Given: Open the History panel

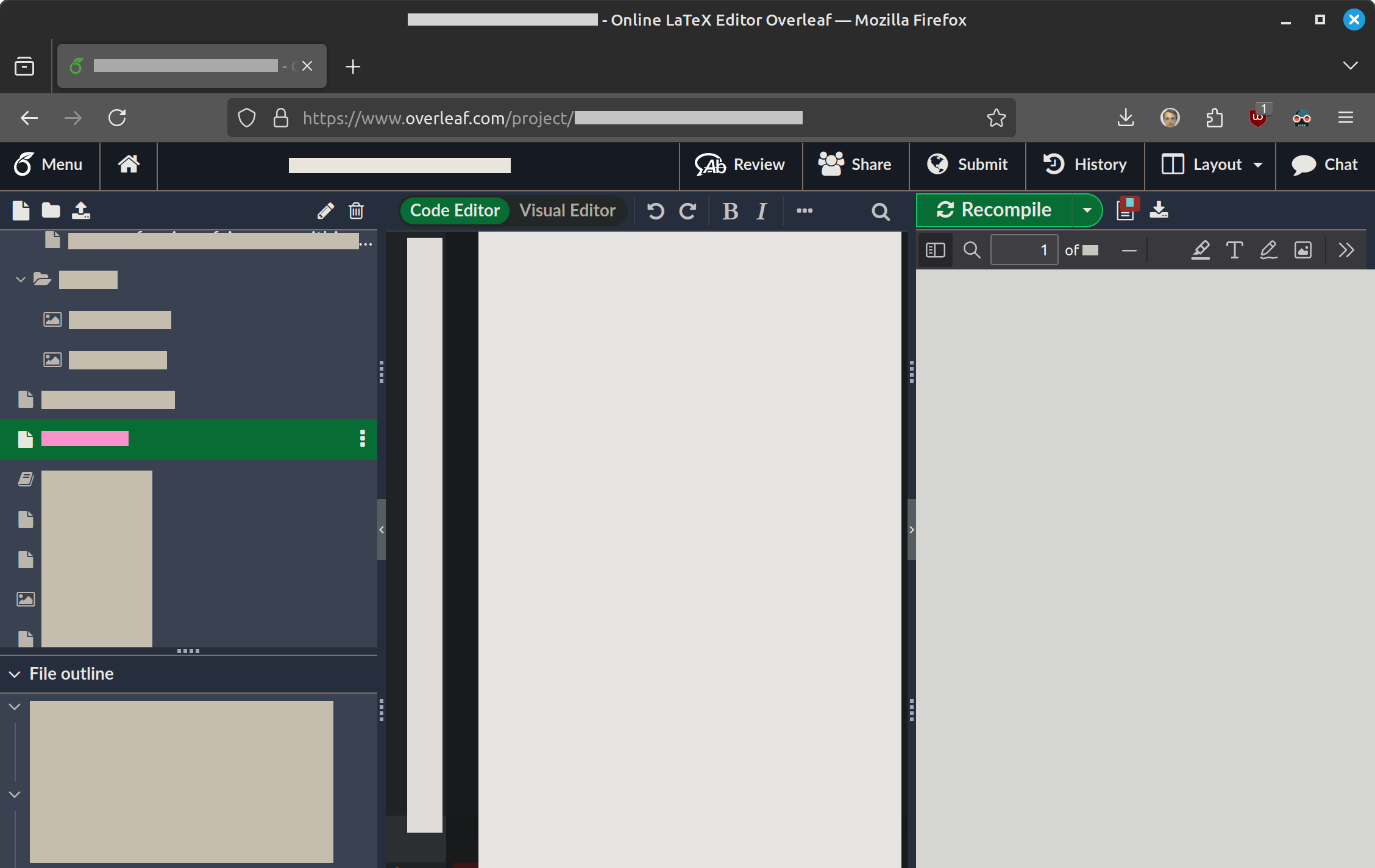Looking at the screenshot, I should coord(1085,165).
